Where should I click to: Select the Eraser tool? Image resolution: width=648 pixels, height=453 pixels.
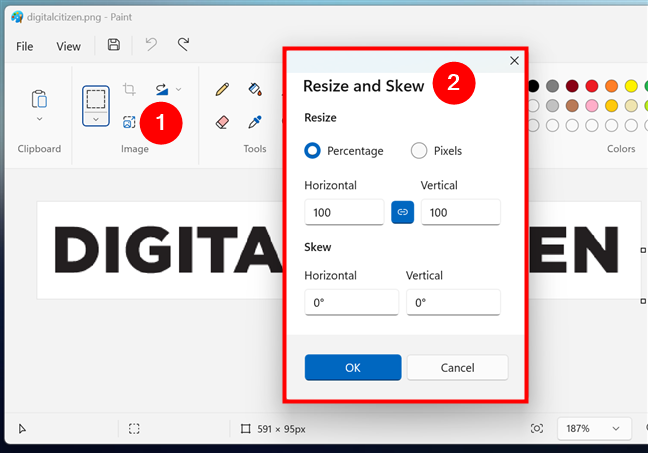click(x=222, y=122)
